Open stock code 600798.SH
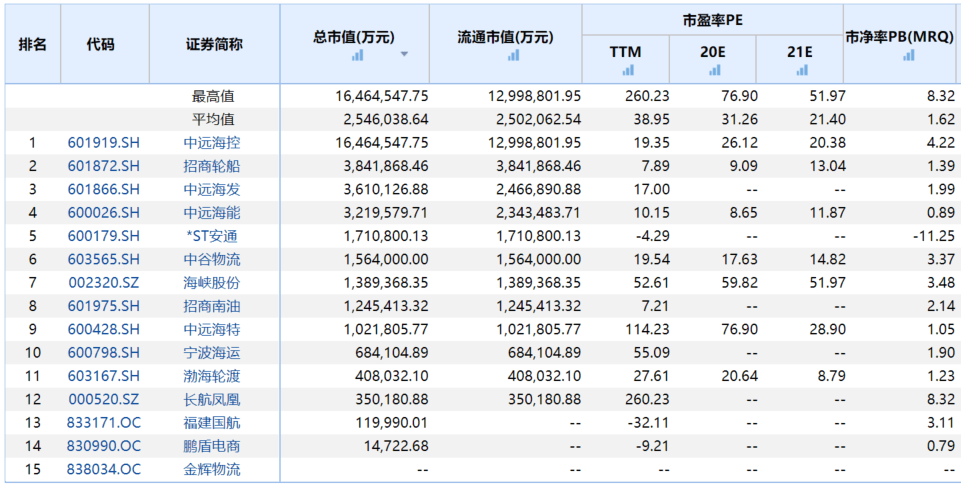The height and width of the screenshot is (486, 961). pyautogui.click(x=104, y=352)
